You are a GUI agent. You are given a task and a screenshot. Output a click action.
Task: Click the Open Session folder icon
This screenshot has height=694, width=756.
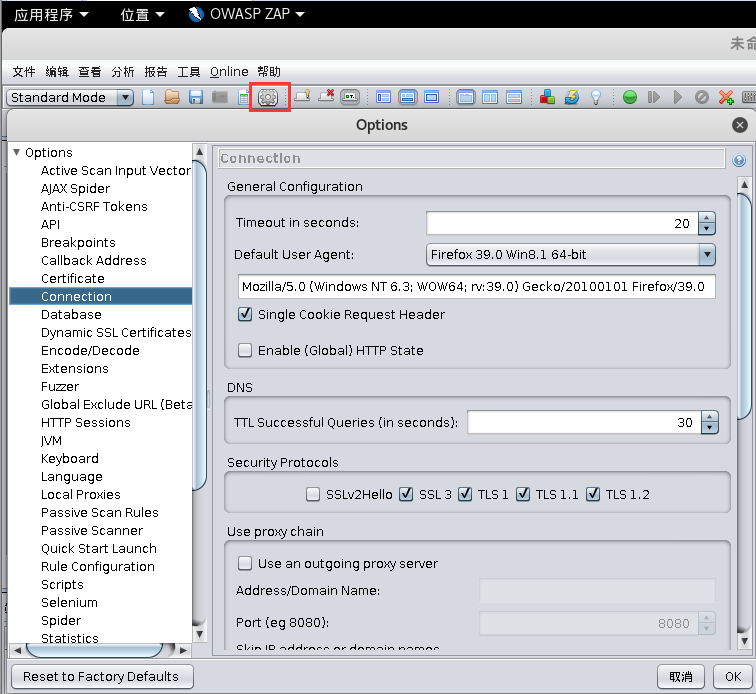[x=172, y=97]
